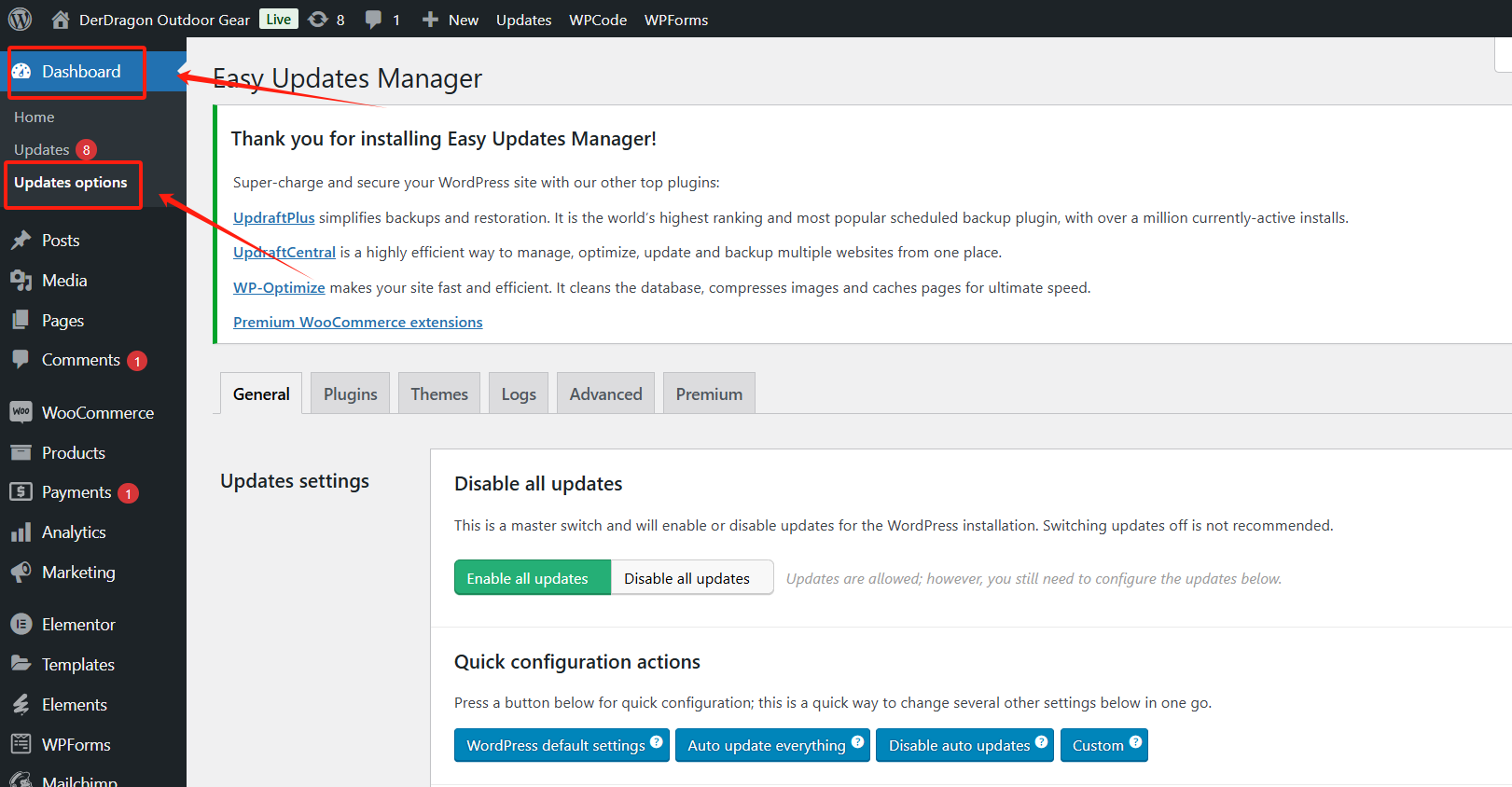This screenshot has width=1512, height=787.
Task: Open the Logs tab
Action: 519,393
